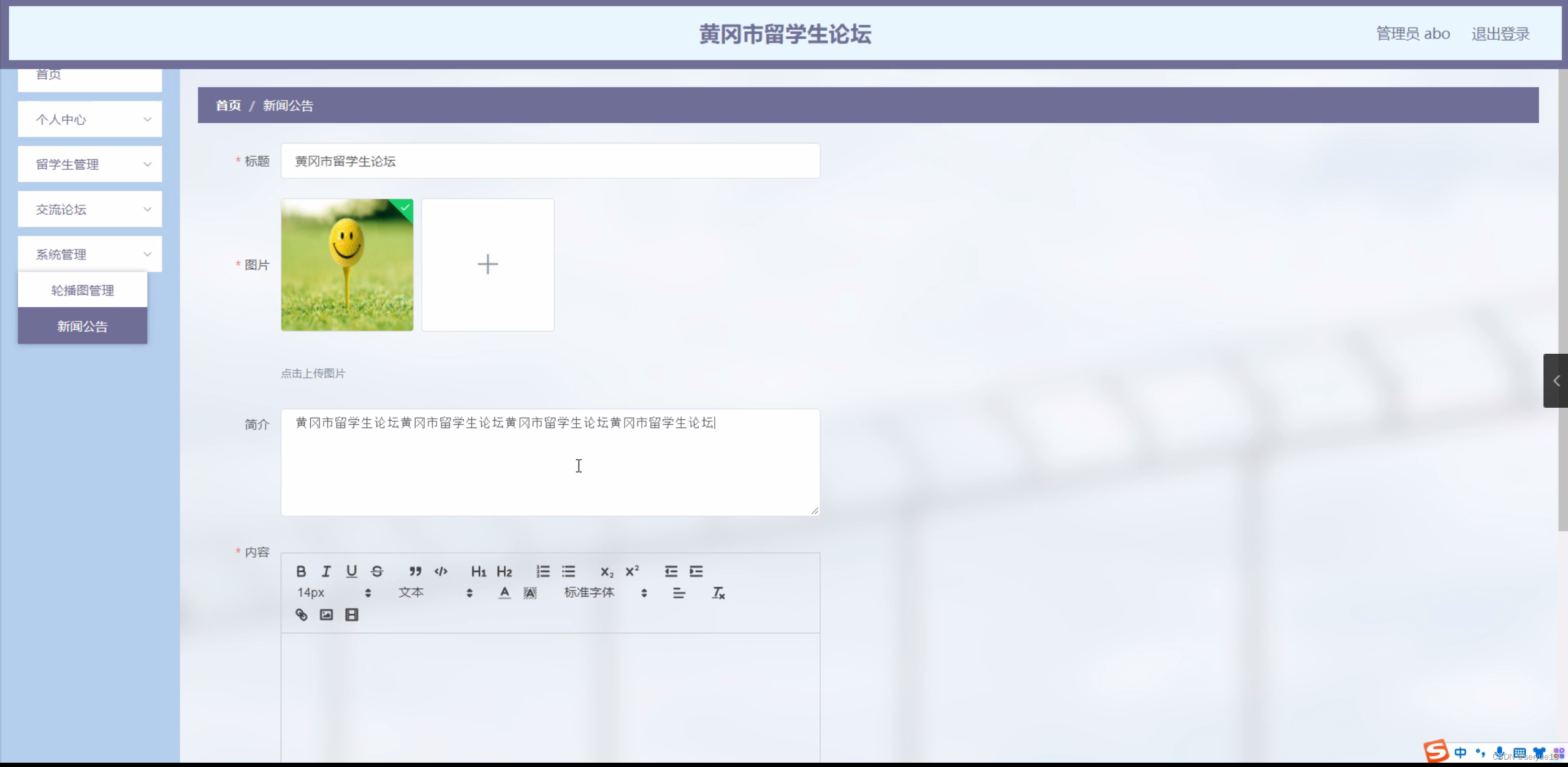Toggle italic formatting in editor
Image resolution: width=1568 pixels, height=767 pixels.
(326, 571)
